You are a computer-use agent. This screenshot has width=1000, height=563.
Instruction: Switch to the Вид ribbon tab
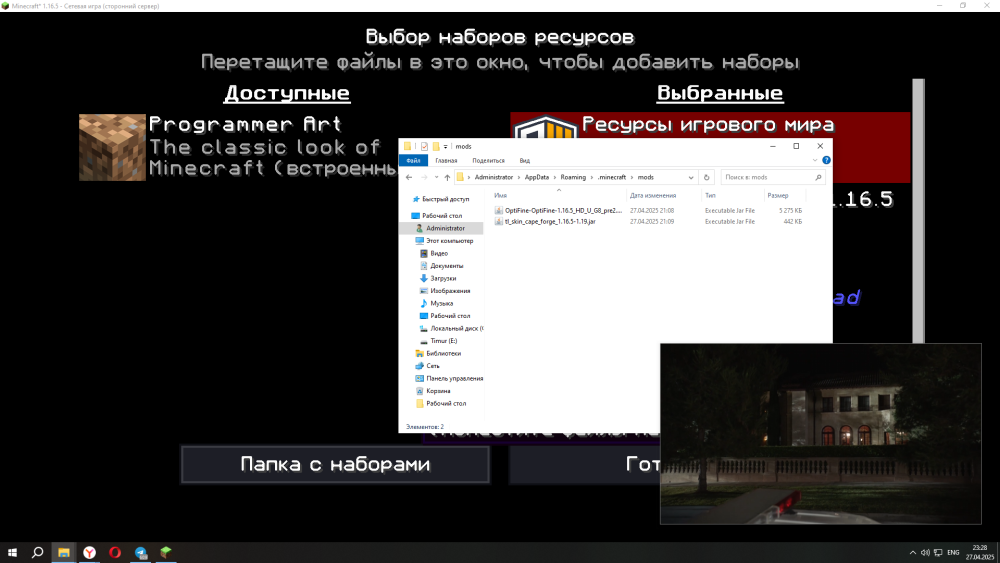(x=524, y=161)
